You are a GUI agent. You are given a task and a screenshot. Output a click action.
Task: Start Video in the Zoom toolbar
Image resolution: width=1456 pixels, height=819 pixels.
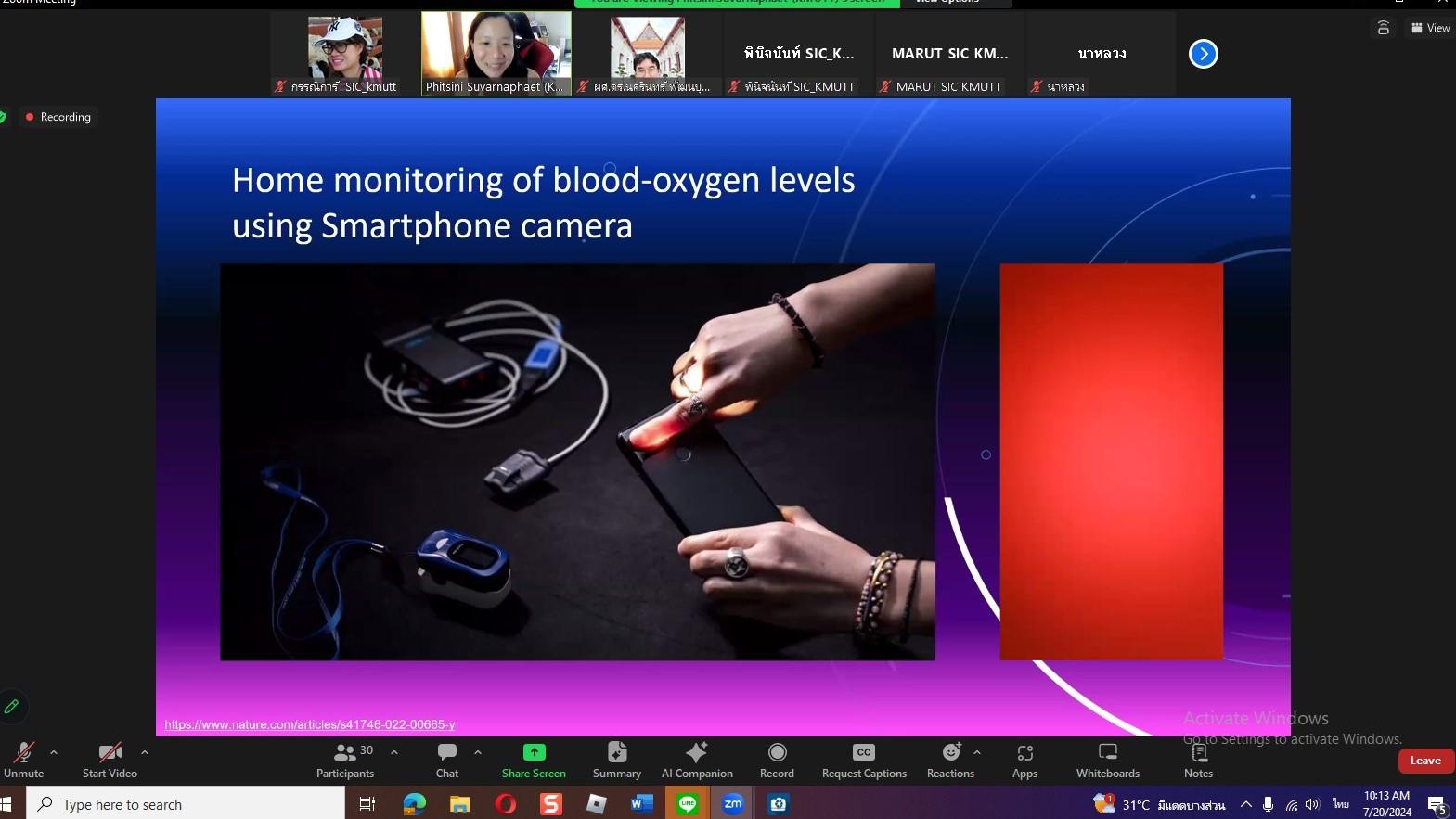110,760
